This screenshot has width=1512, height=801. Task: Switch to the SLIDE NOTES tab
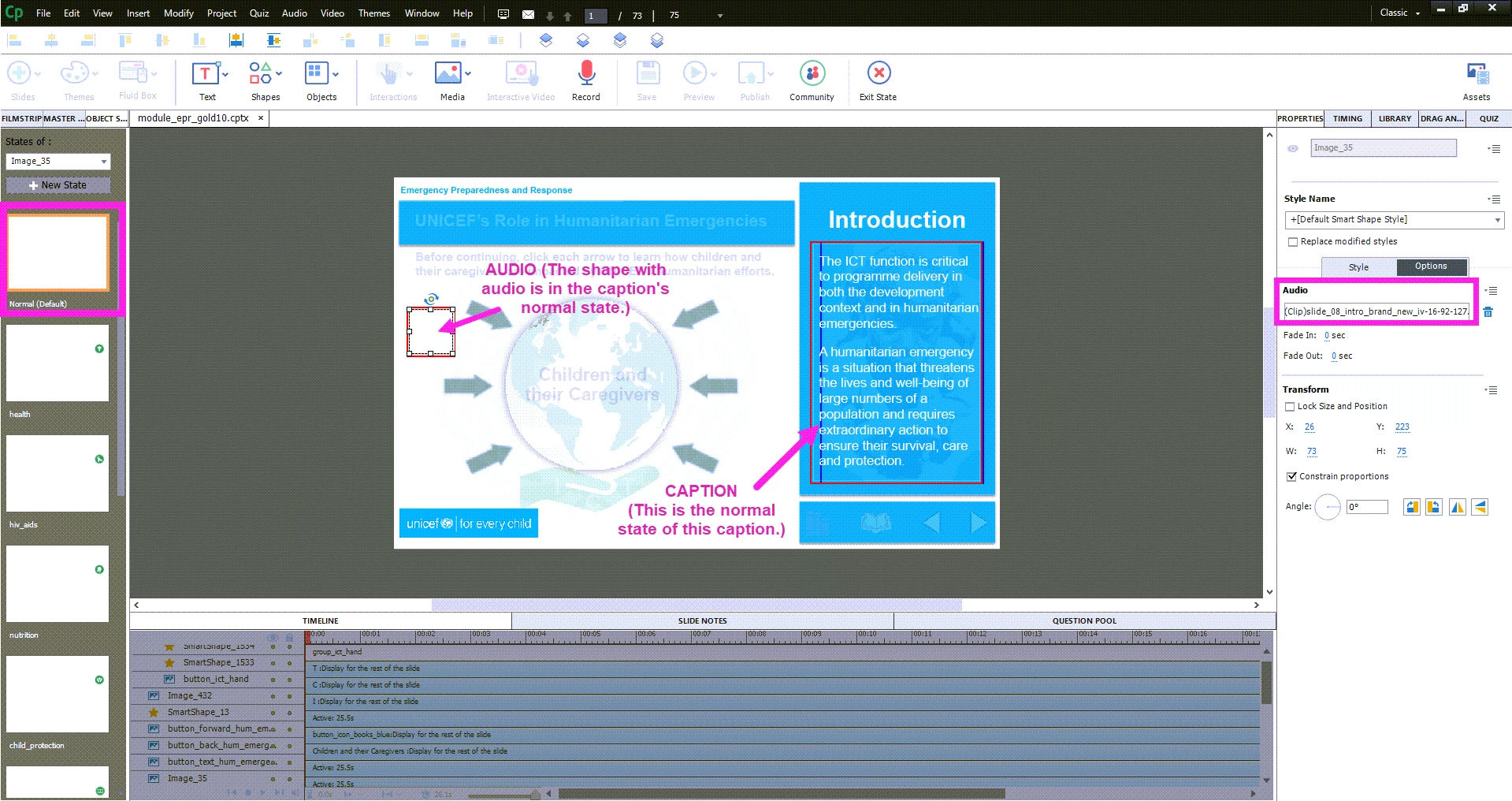(x=702, y=620)
